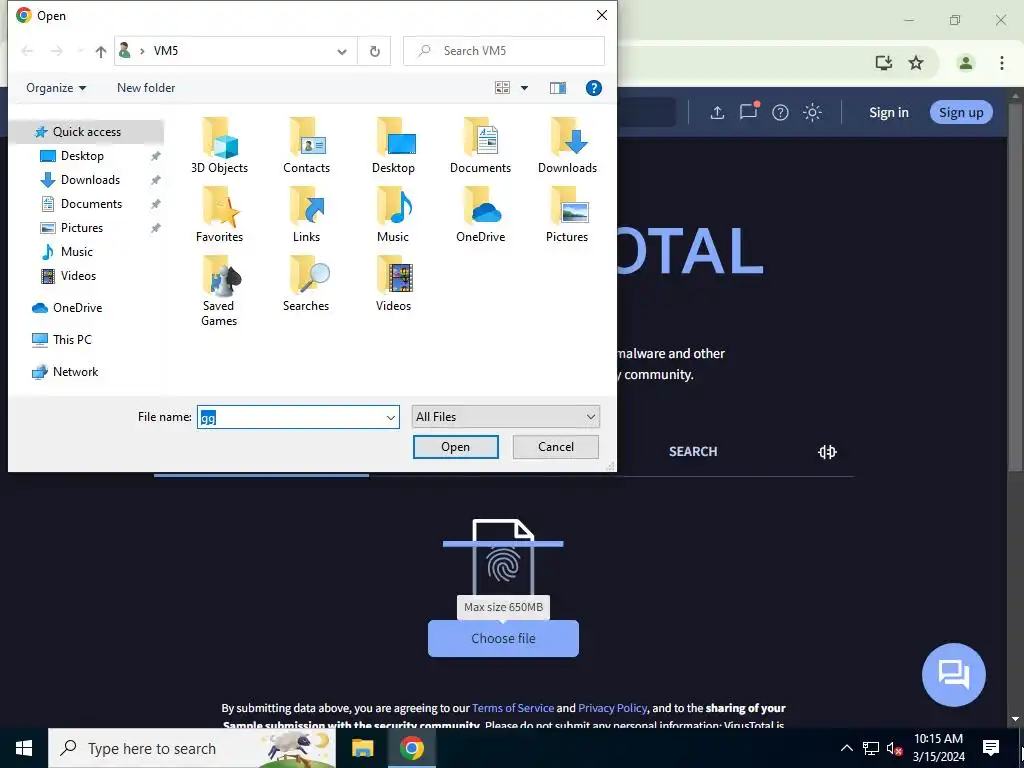
Task: Open Chrome three-dot menu
Action: tap(1002, 63)
